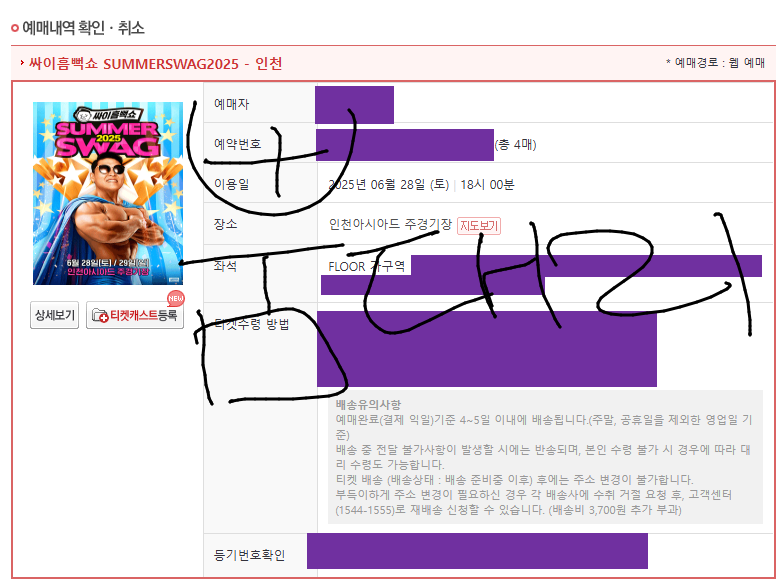Click the 배송유의사항 notice heading

[x=368, y=404]
